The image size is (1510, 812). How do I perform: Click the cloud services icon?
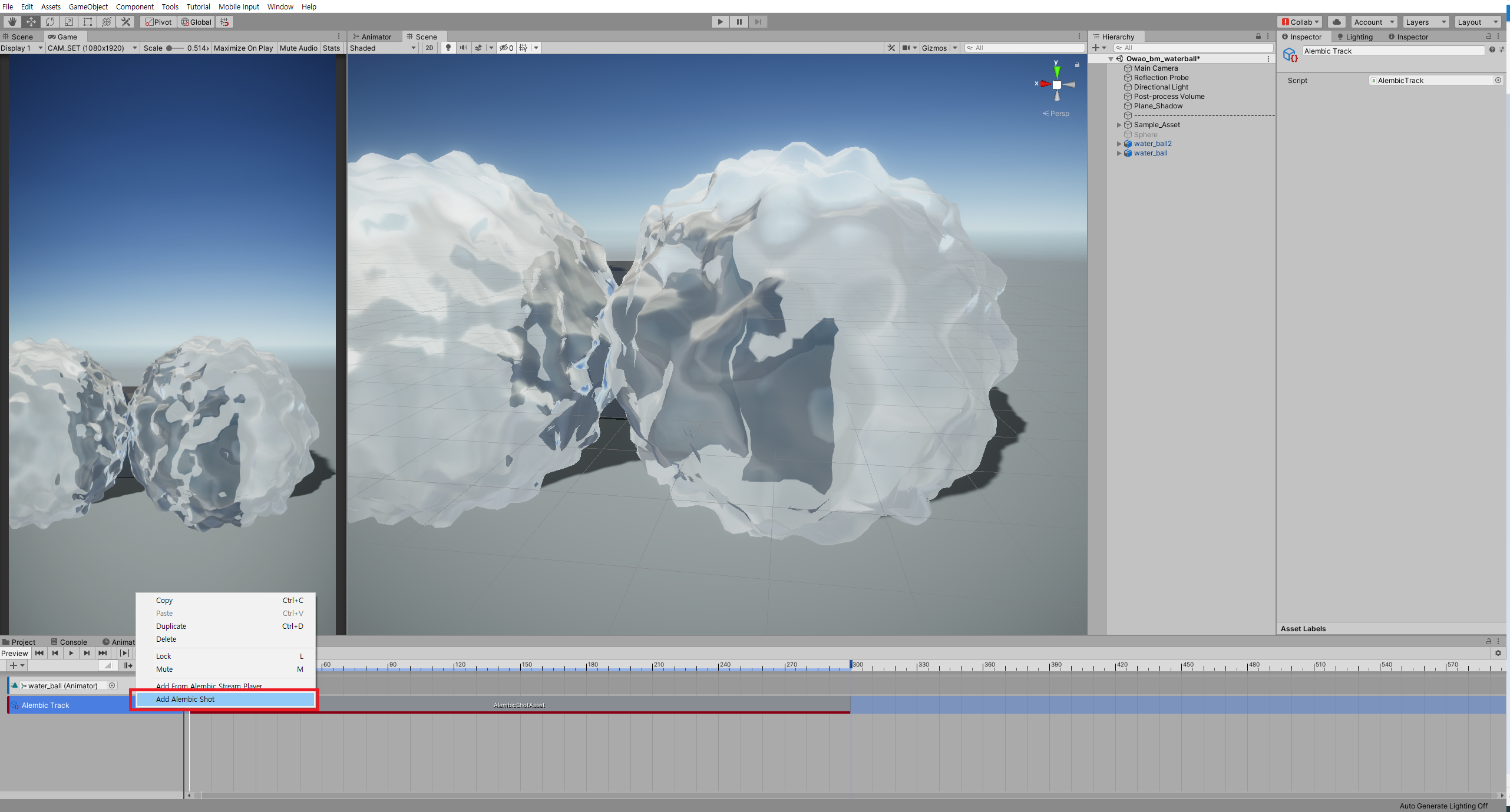(x=1337, y=22)
